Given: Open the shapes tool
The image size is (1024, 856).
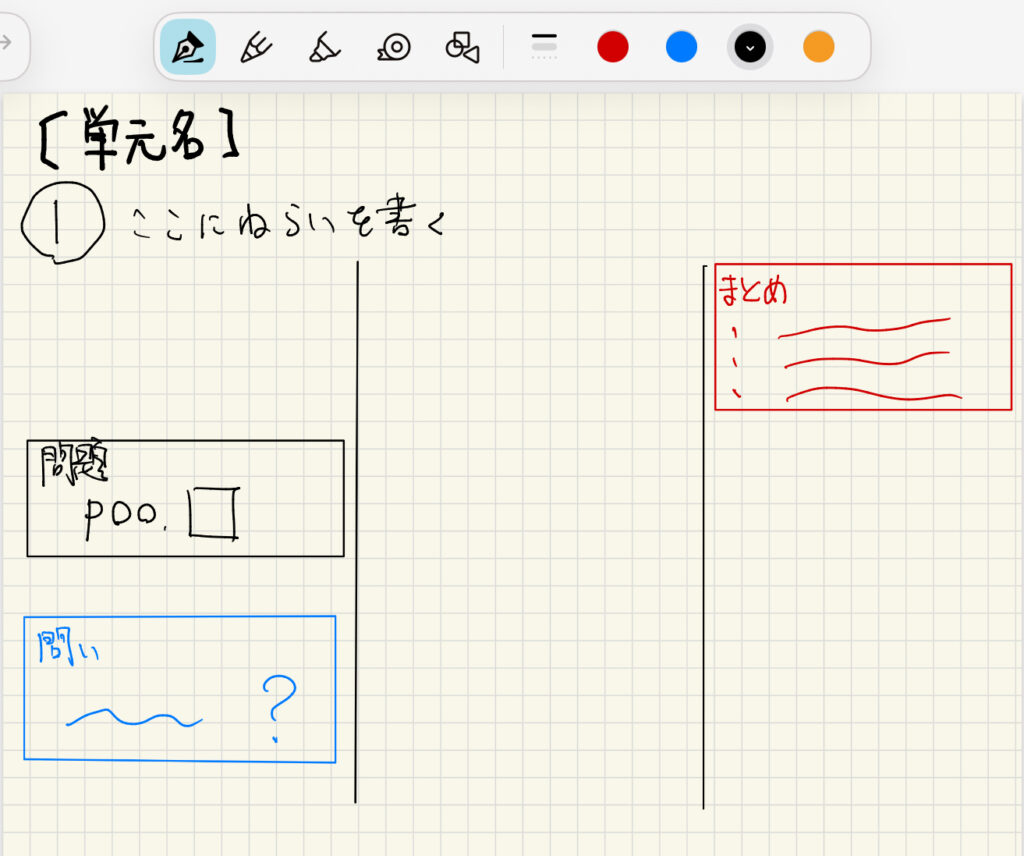Looking at the screenshot, I should pyautogui.click(x=462, y=47).
